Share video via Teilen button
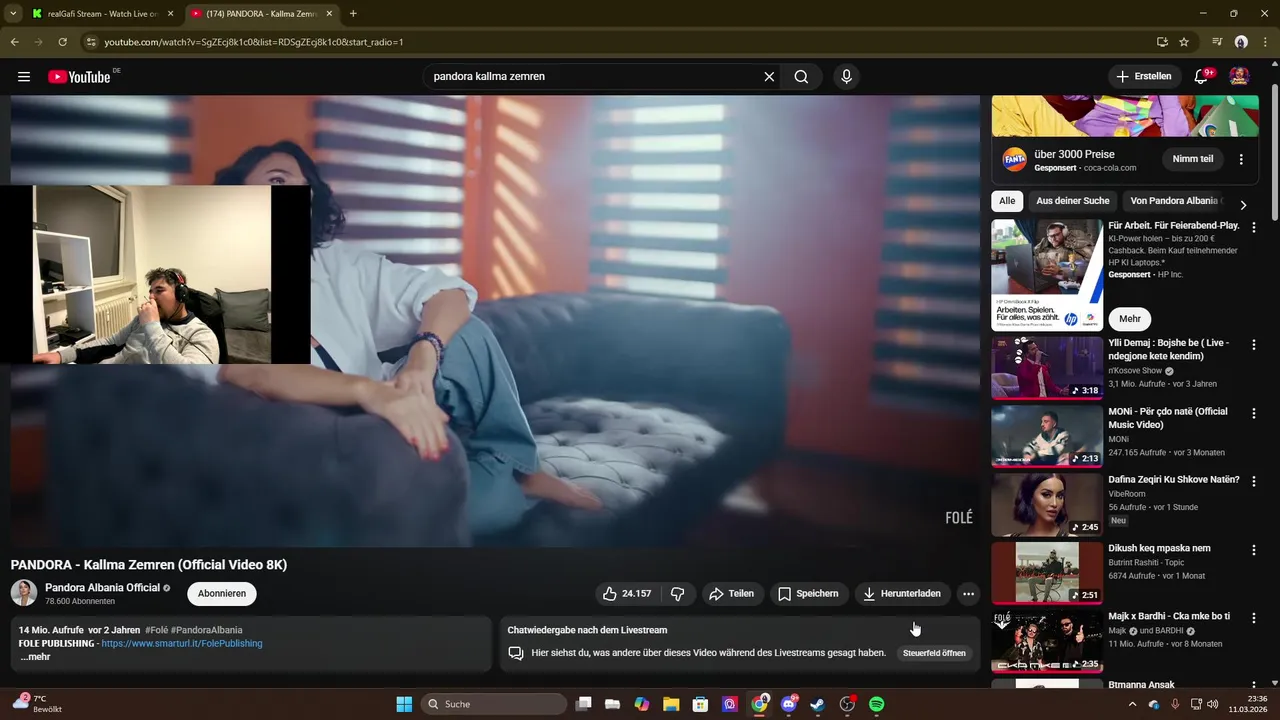This screenshot has height=720, width=1280. 731,593
